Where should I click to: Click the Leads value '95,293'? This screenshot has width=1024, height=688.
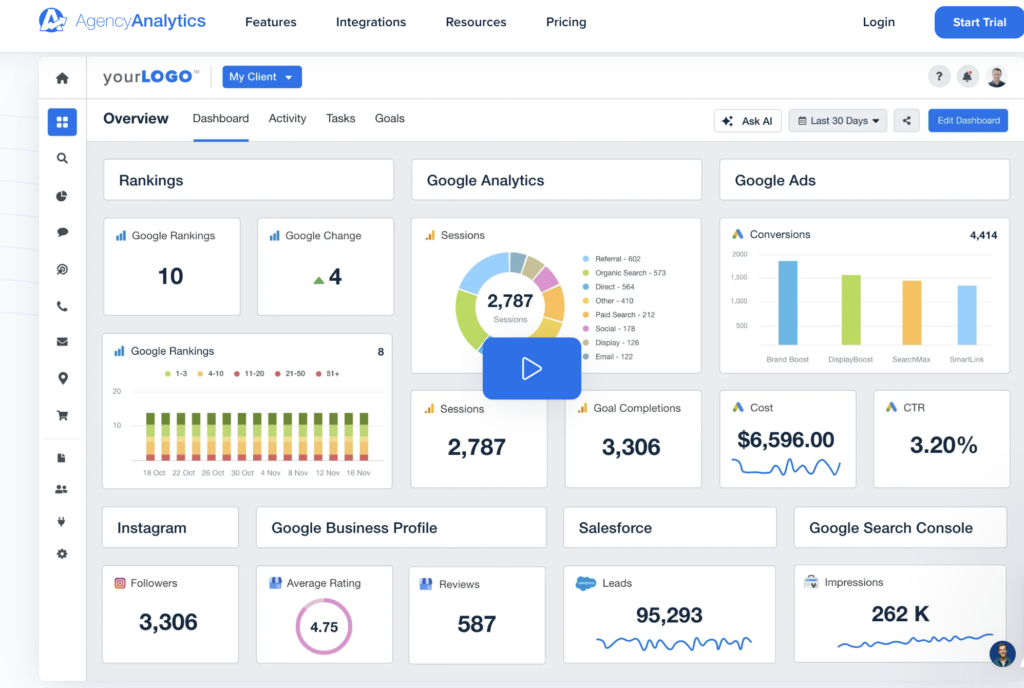(x=669, y=615)
